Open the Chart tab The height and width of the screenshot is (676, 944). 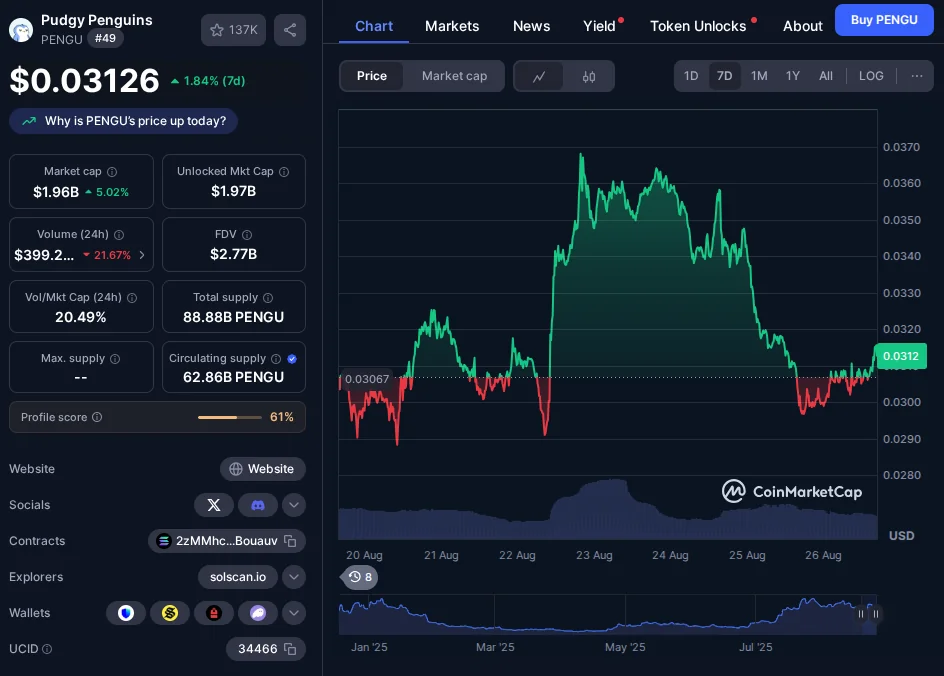374,26
